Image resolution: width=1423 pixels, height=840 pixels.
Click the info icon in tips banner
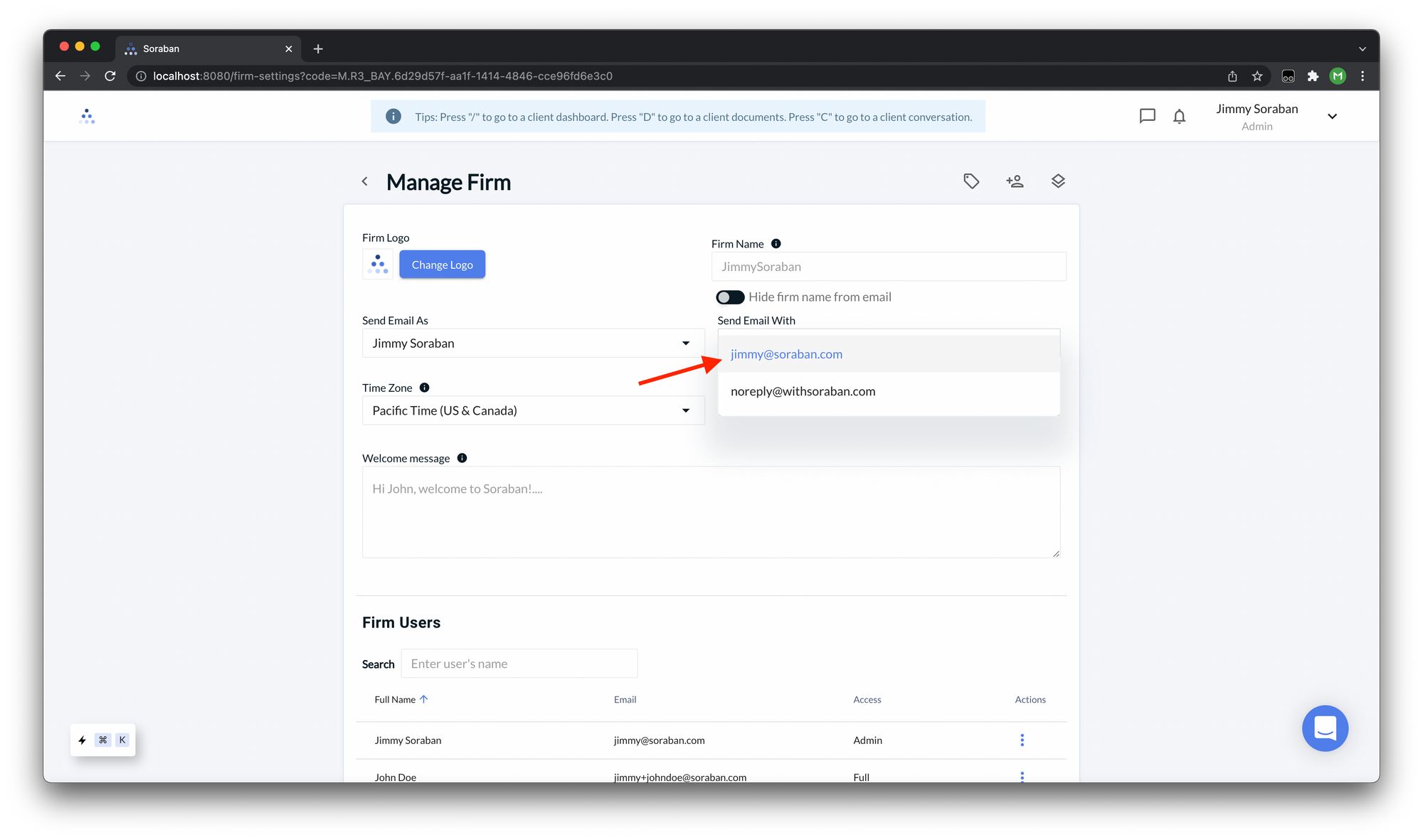[393, 117]
